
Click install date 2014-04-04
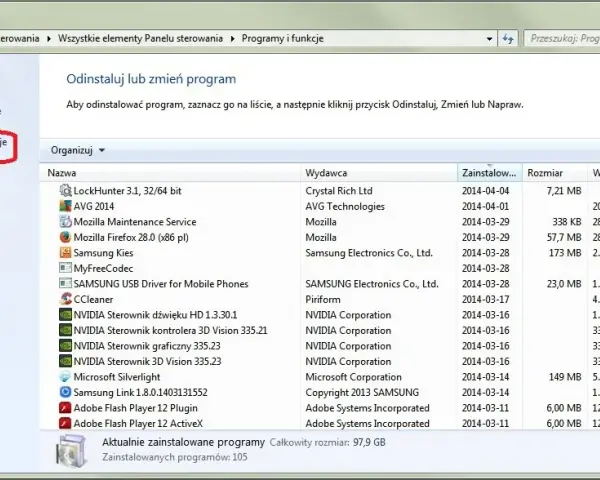click(x=486, y=191)
